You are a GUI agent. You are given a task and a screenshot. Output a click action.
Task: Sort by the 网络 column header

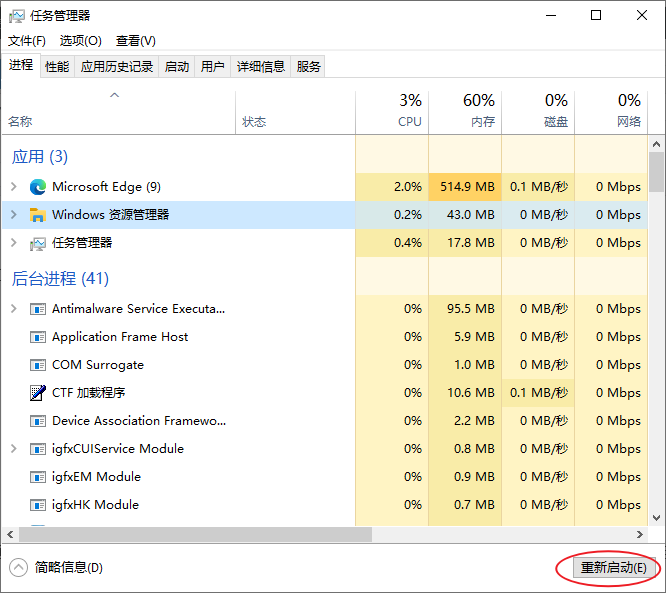click(611, 113)
